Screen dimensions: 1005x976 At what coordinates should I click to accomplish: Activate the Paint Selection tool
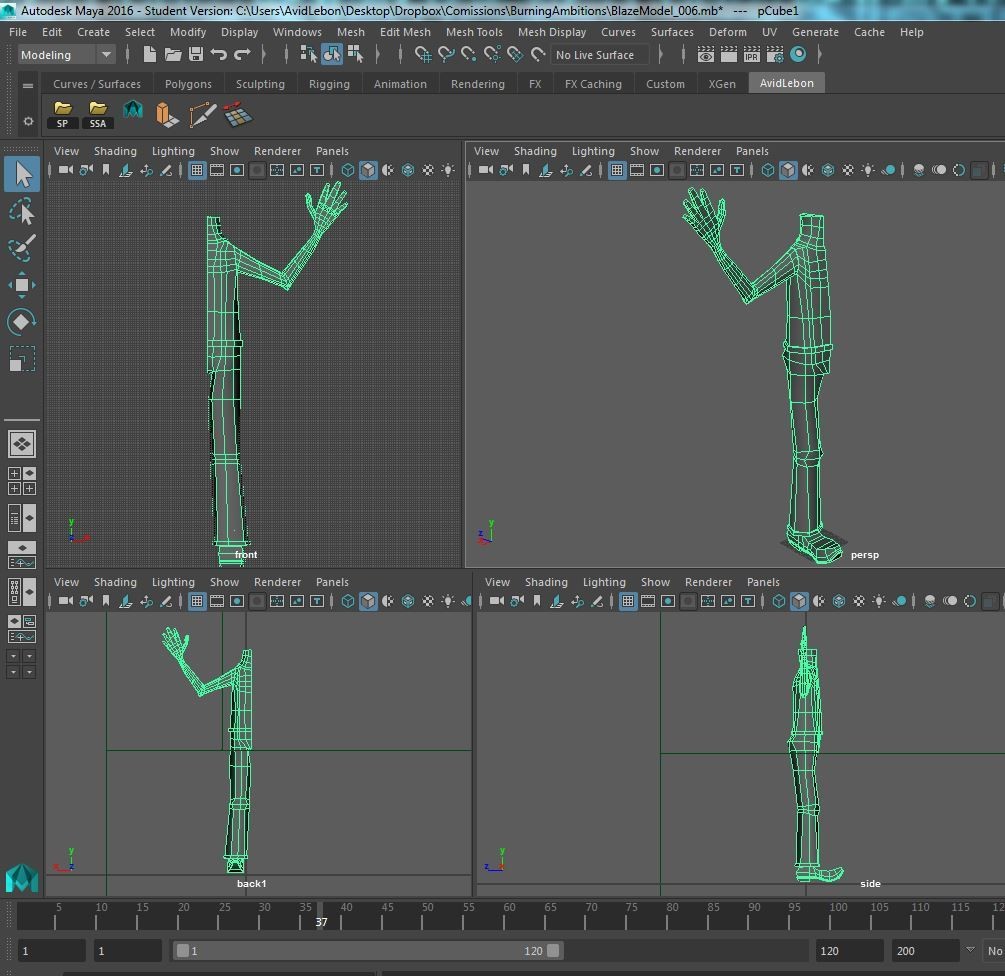(x=22, y=247)
